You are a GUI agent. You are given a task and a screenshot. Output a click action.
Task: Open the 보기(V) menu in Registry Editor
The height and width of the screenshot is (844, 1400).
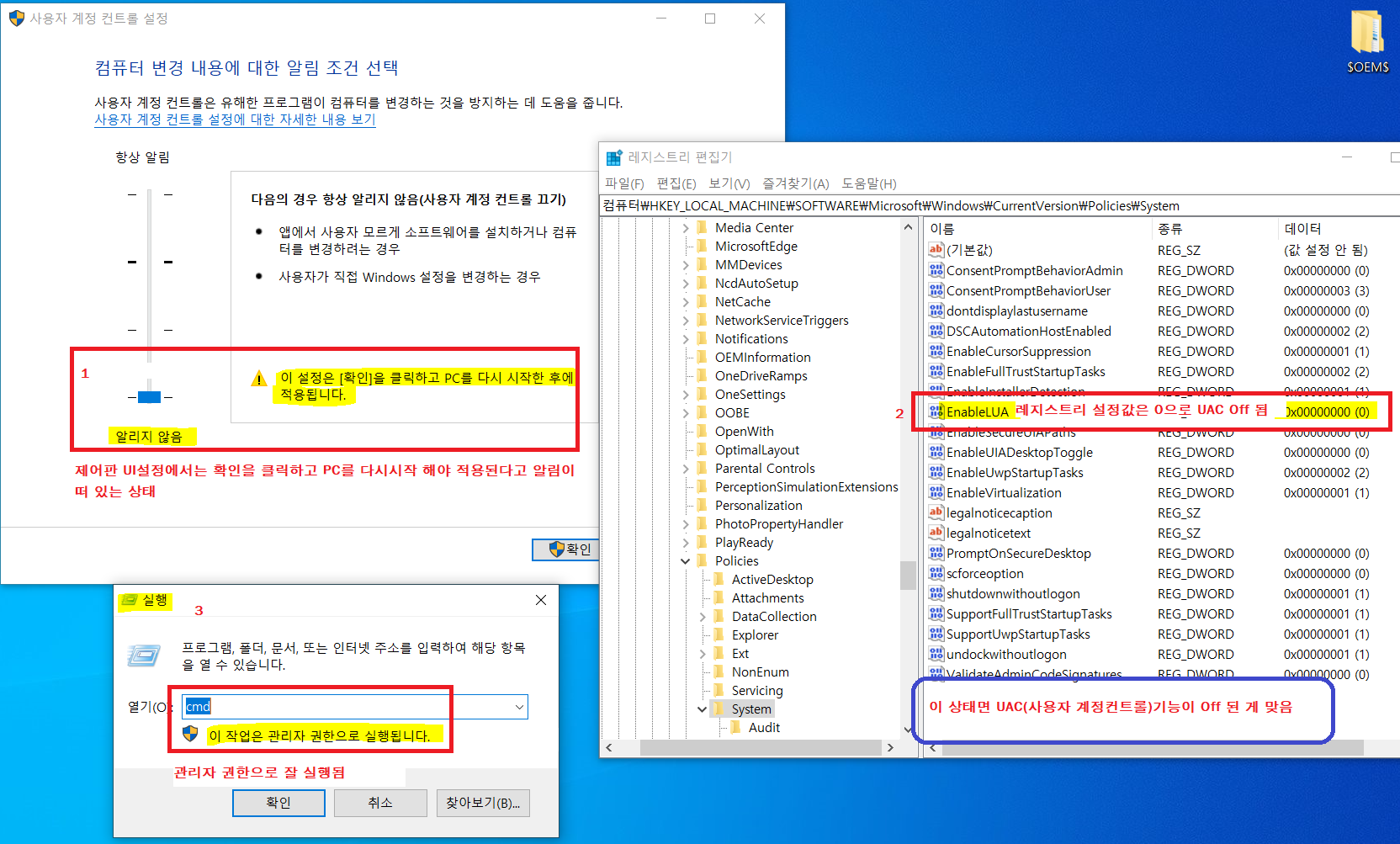coord(729,183)
